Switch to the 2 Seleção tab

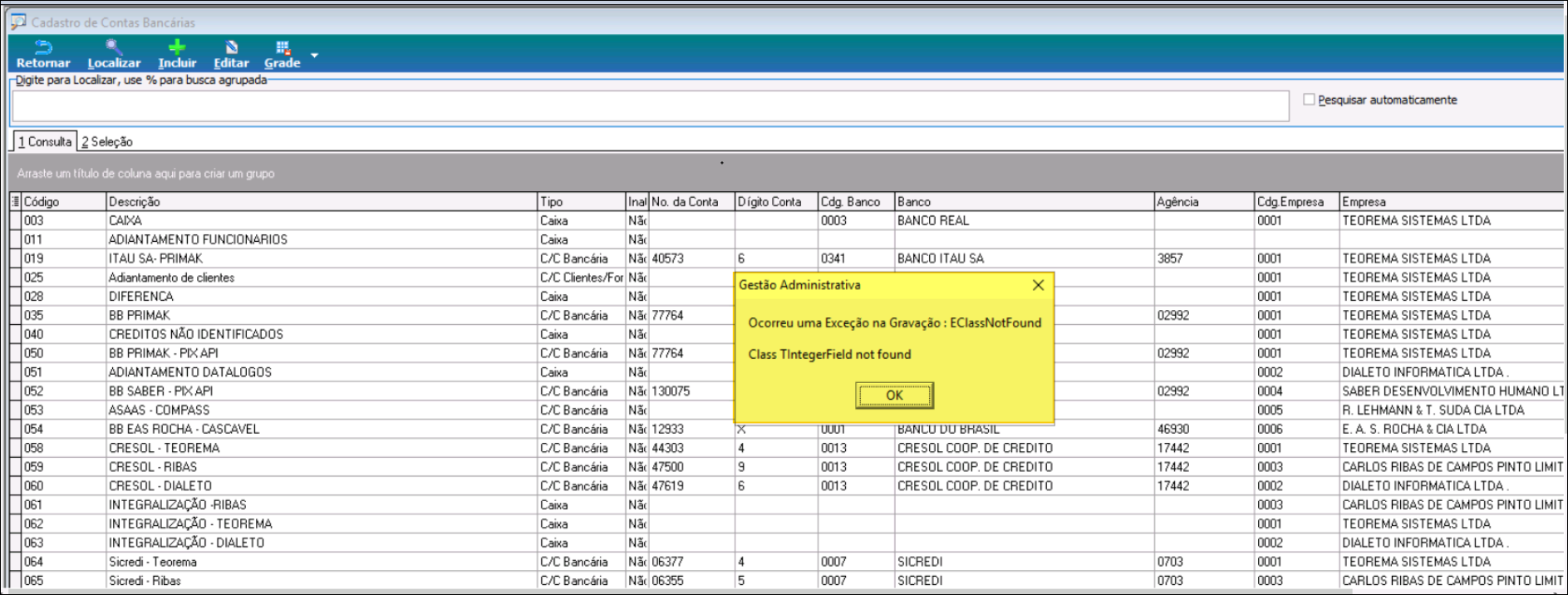pyautogui.click(x=107, y=142)
